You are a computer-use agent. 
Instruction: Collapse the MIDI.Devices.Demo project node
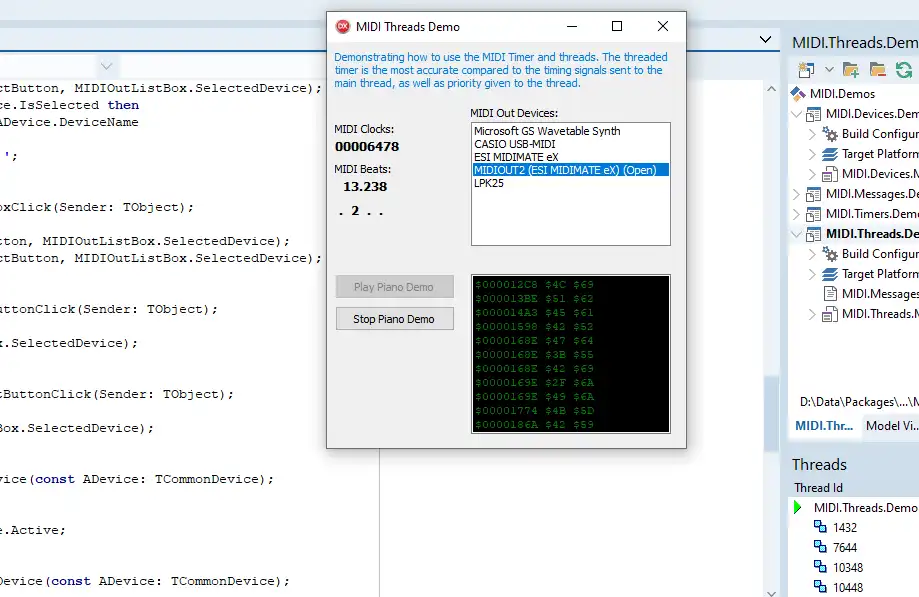(x=797, y=114)
